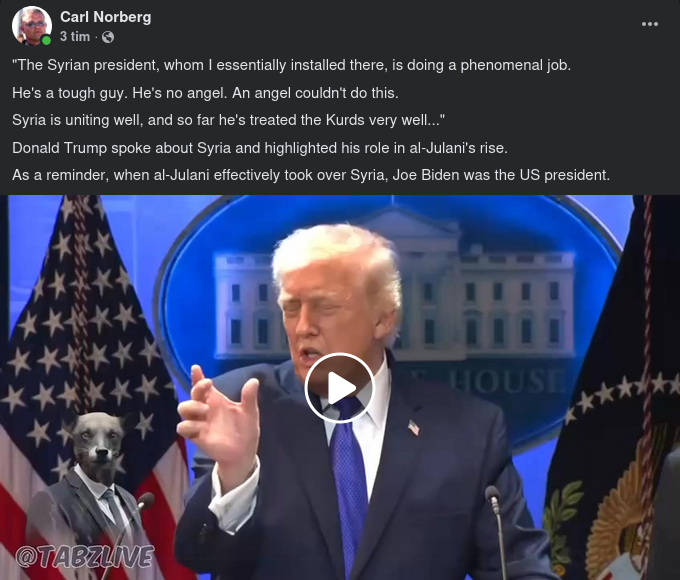Click Carl Norberg's profile picture
Viewport: 680px width, 580px height.
31,25
